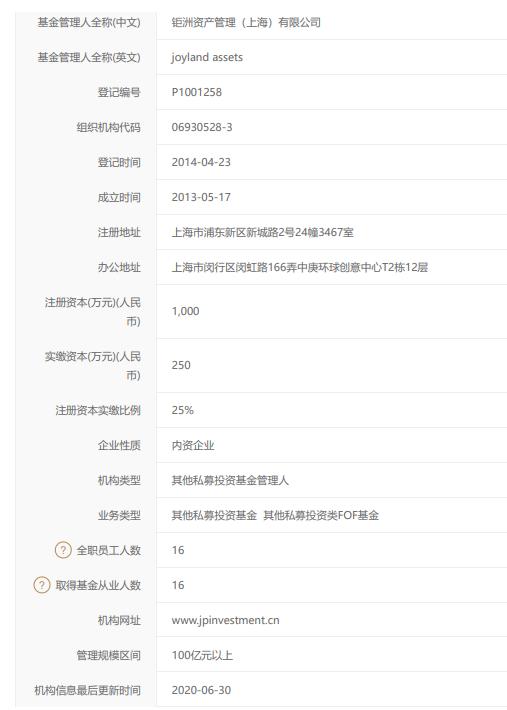Click registration number P1001258
507x710 pixels.
click(196, 92)
